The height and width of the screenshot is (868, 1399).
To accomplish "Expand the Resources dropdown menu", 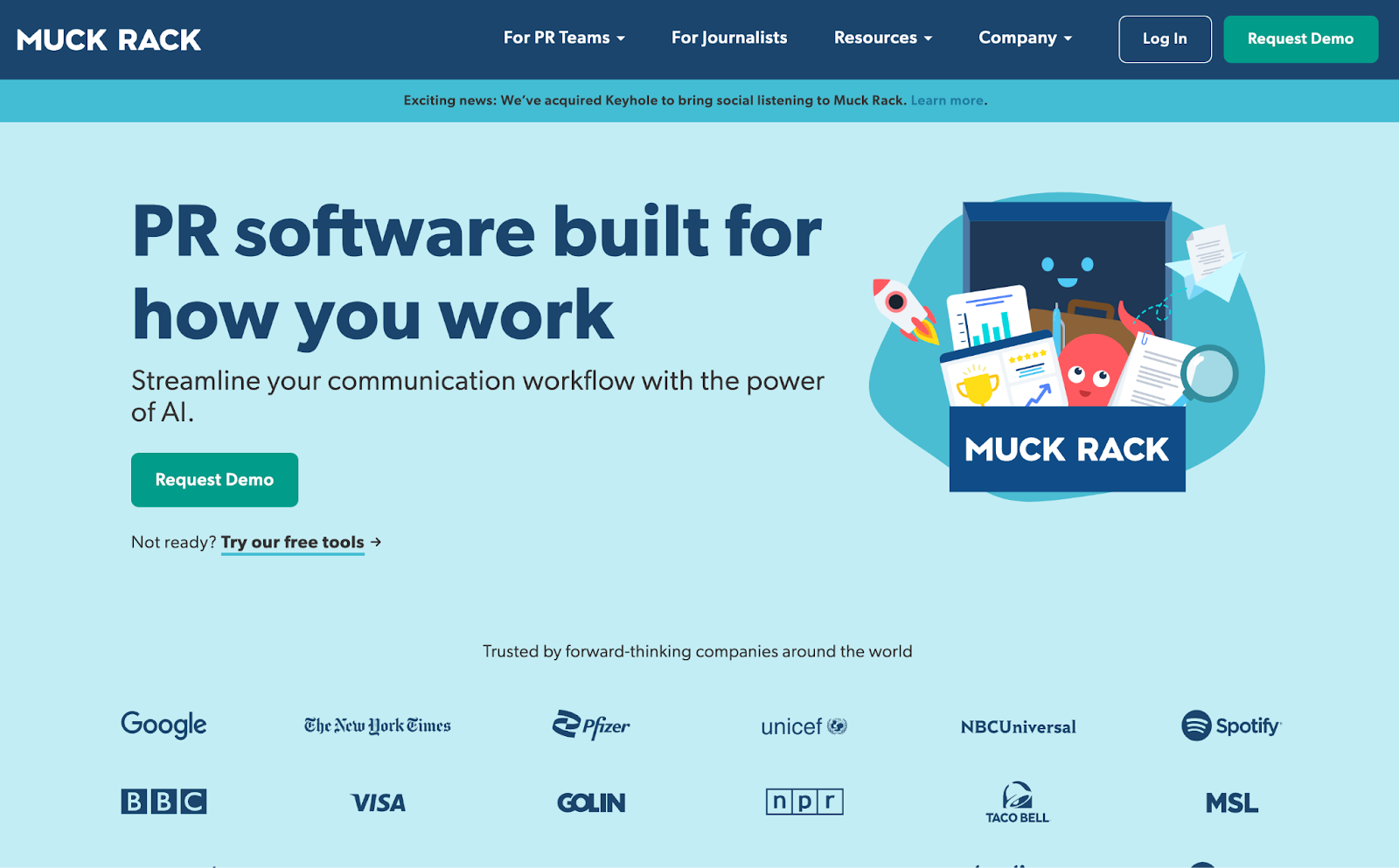I will point(883,38).
